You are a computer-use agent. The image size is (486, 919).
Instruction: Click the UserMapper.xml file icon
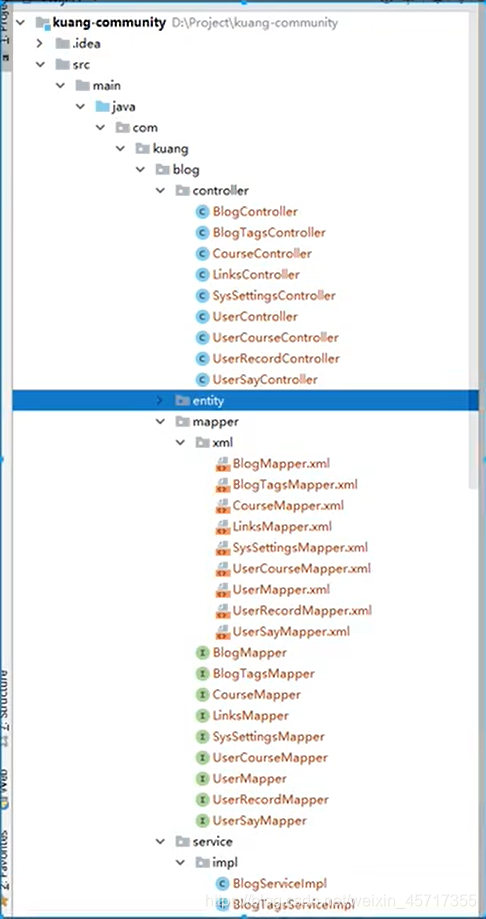pyautogui.click(x=223, y=590)
